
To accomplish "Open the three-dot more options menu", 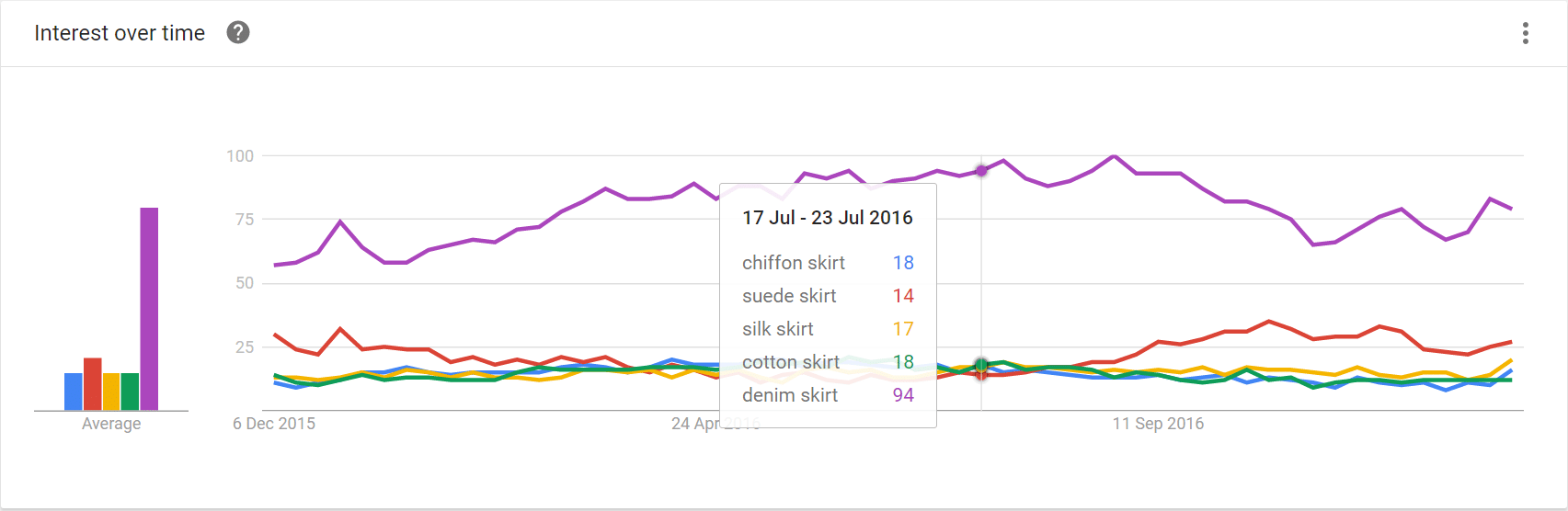I will tap(1525, 33).
